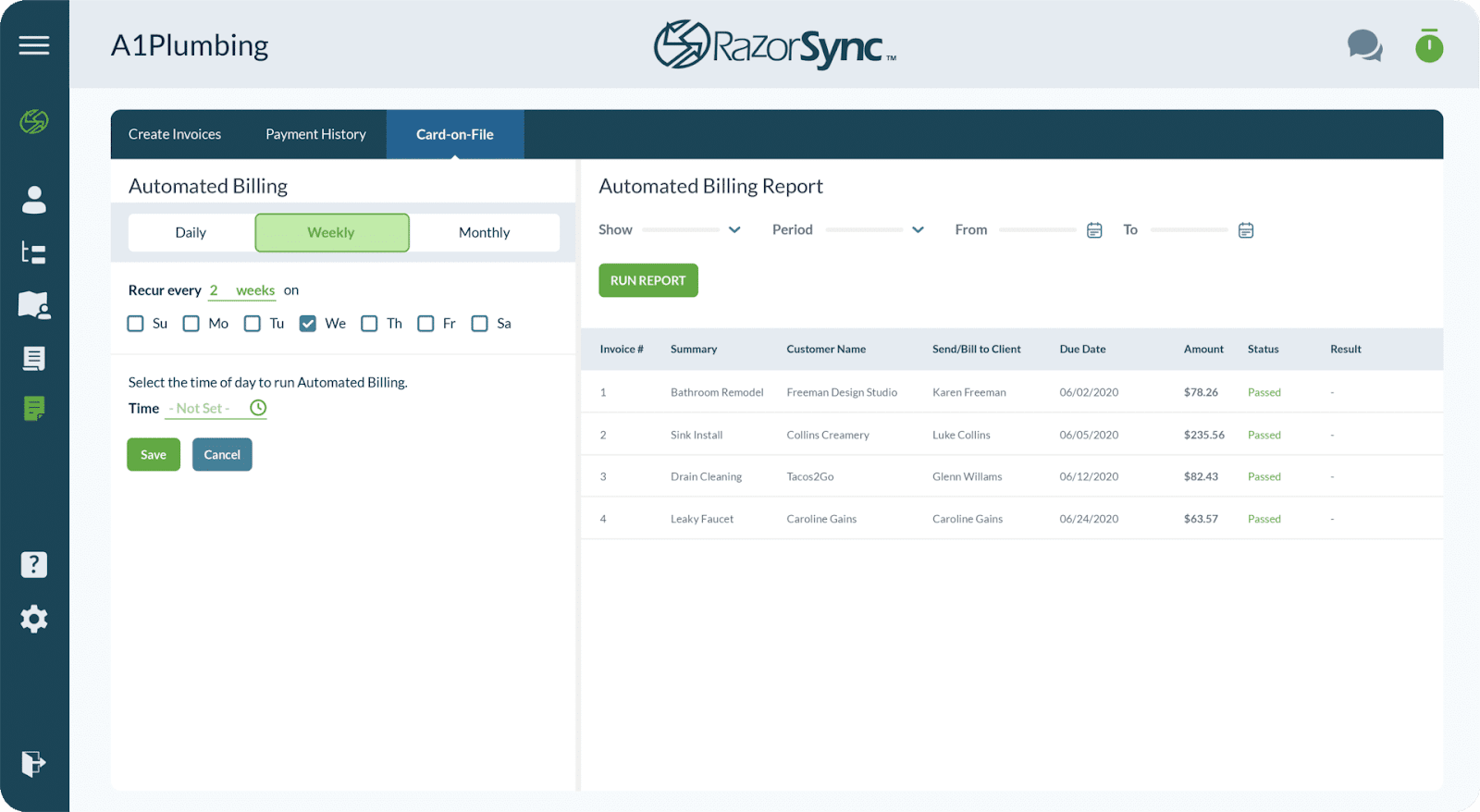Select the Drain Cleaning invoice row
1480x812 pixels.
[x=1012, y=476]
